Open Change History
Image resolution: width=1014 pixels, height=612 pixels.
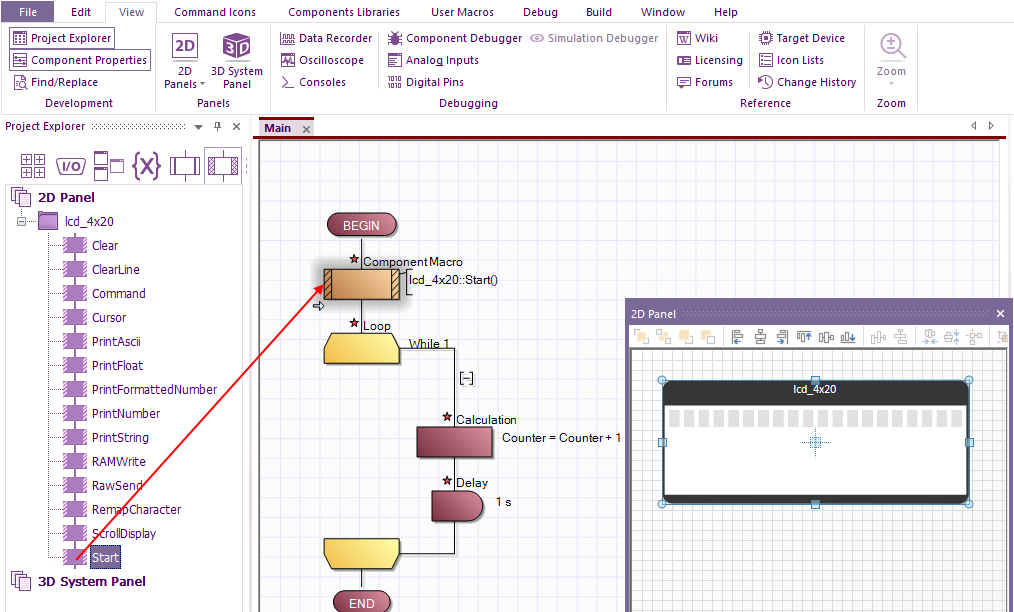pyautogui.click(x=807, y=82)
